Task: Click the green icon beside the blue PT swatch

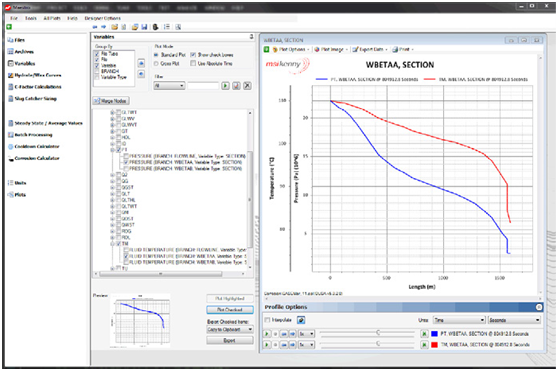Action: 424,334
